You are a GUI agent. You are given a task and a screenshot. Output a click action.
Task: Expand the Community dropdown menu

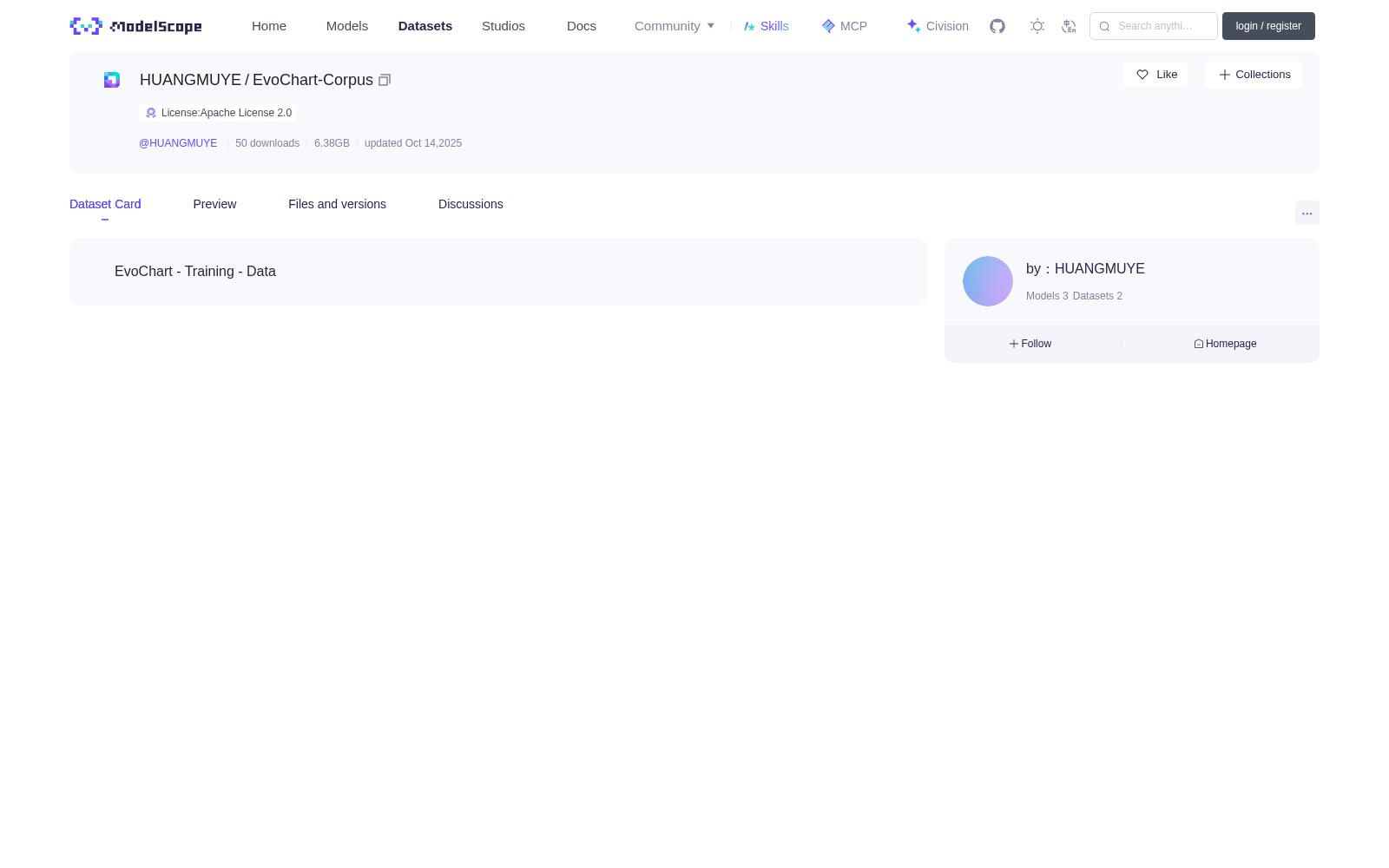pyautogui.click(x=675, y=26)
